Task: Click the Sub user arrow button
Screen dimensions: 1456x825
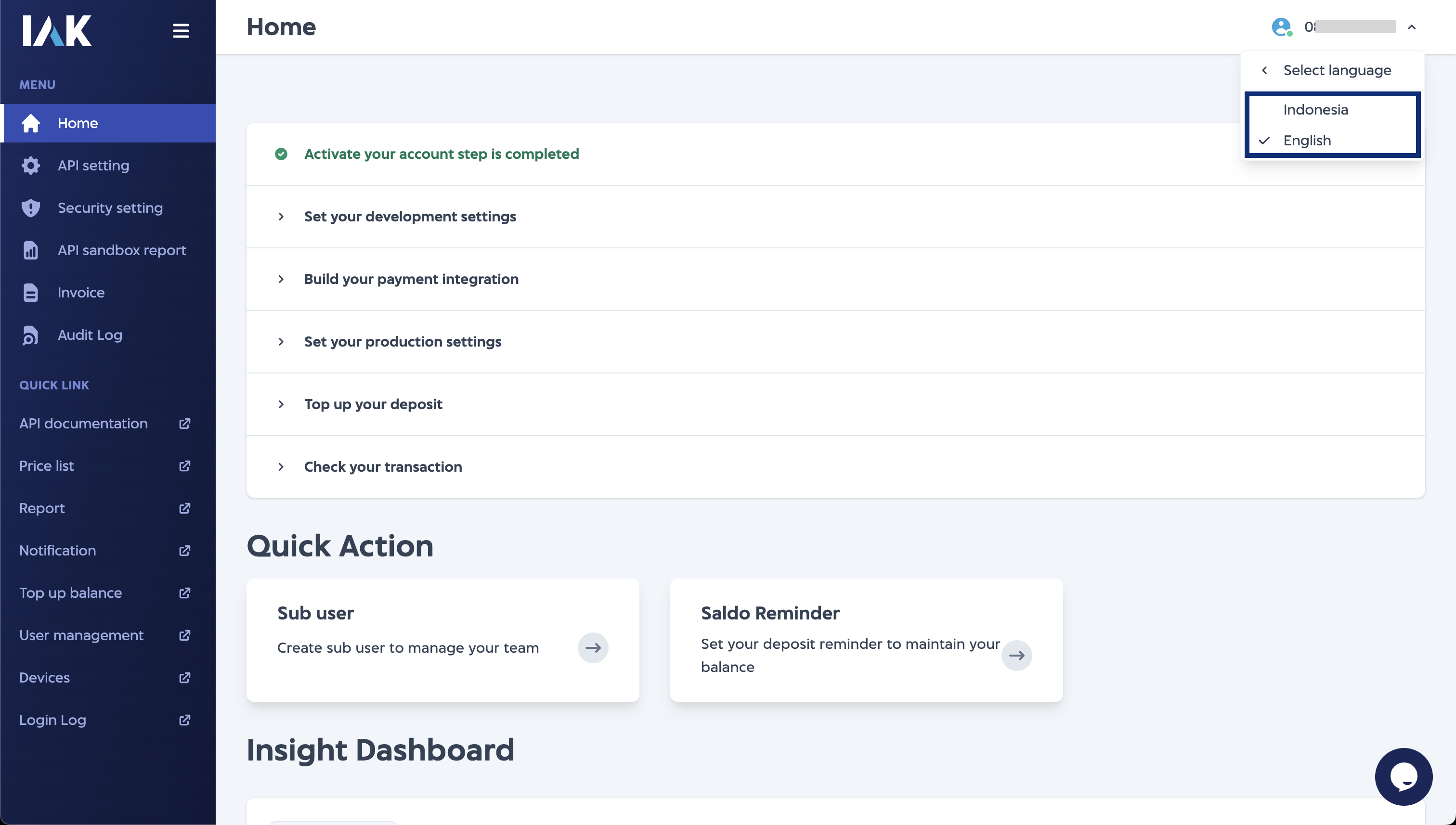Action: coord(593,648)
